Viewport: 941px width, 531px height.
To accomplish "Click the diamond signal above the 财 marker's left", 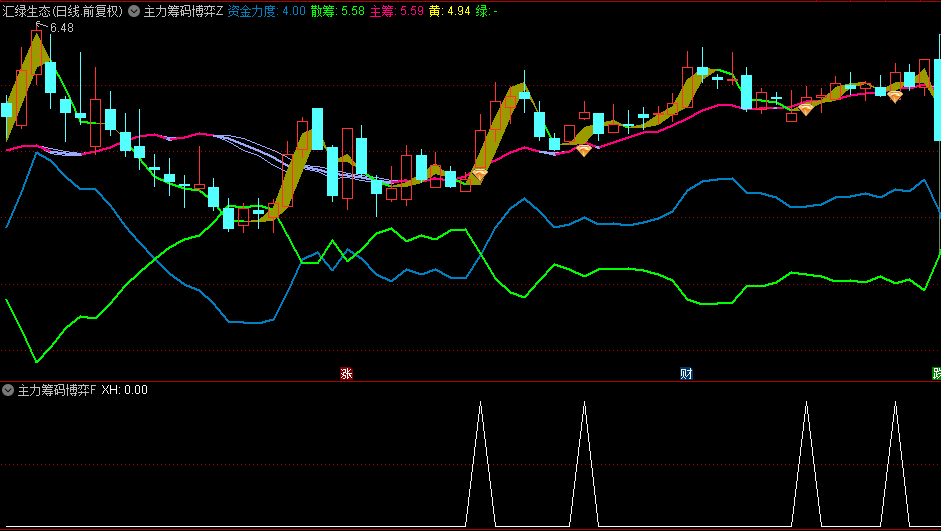I will (x=583, y=150).
